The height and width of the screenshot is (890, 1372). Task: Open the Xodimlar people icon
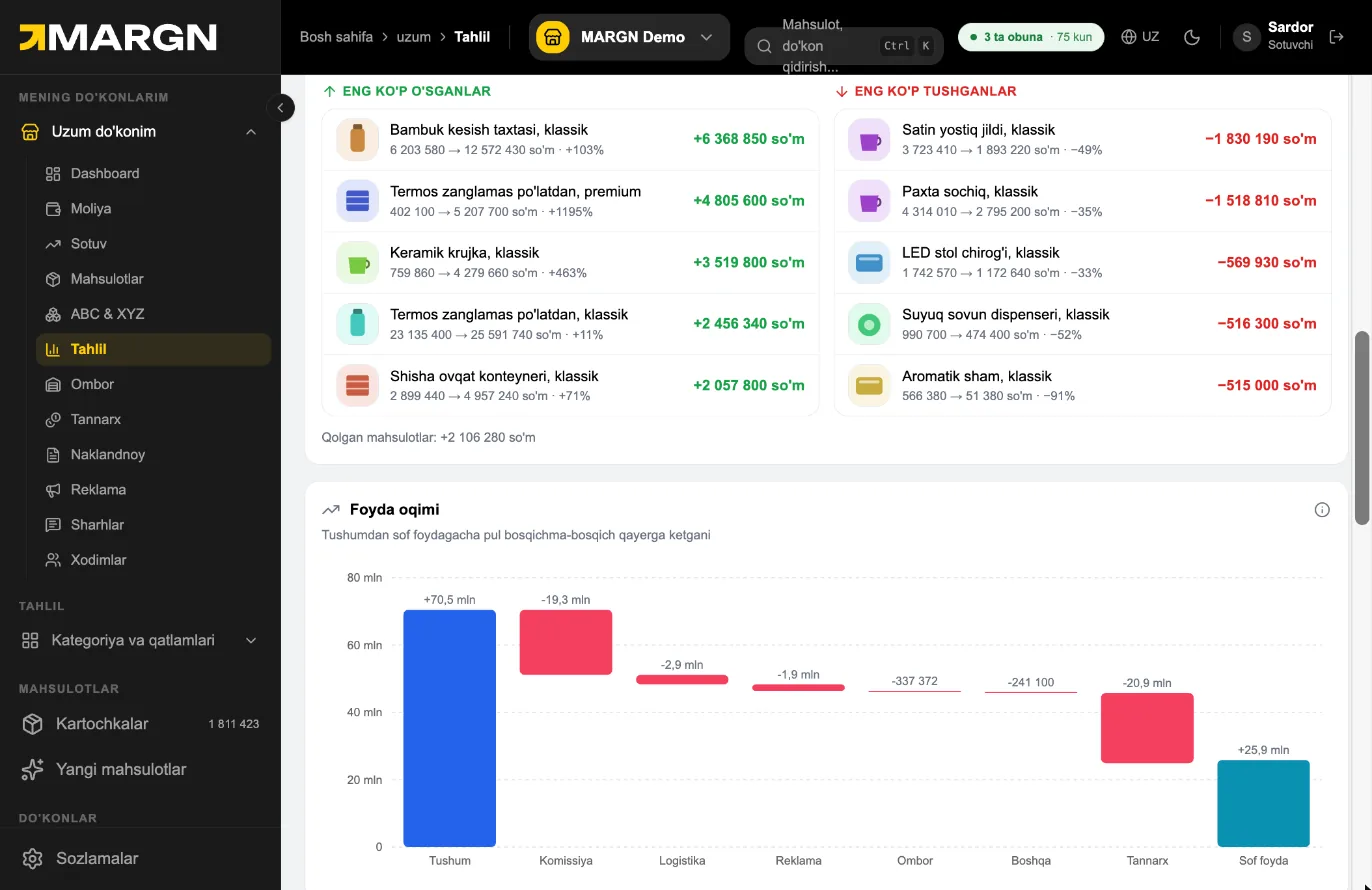click(x=53, y=560)
